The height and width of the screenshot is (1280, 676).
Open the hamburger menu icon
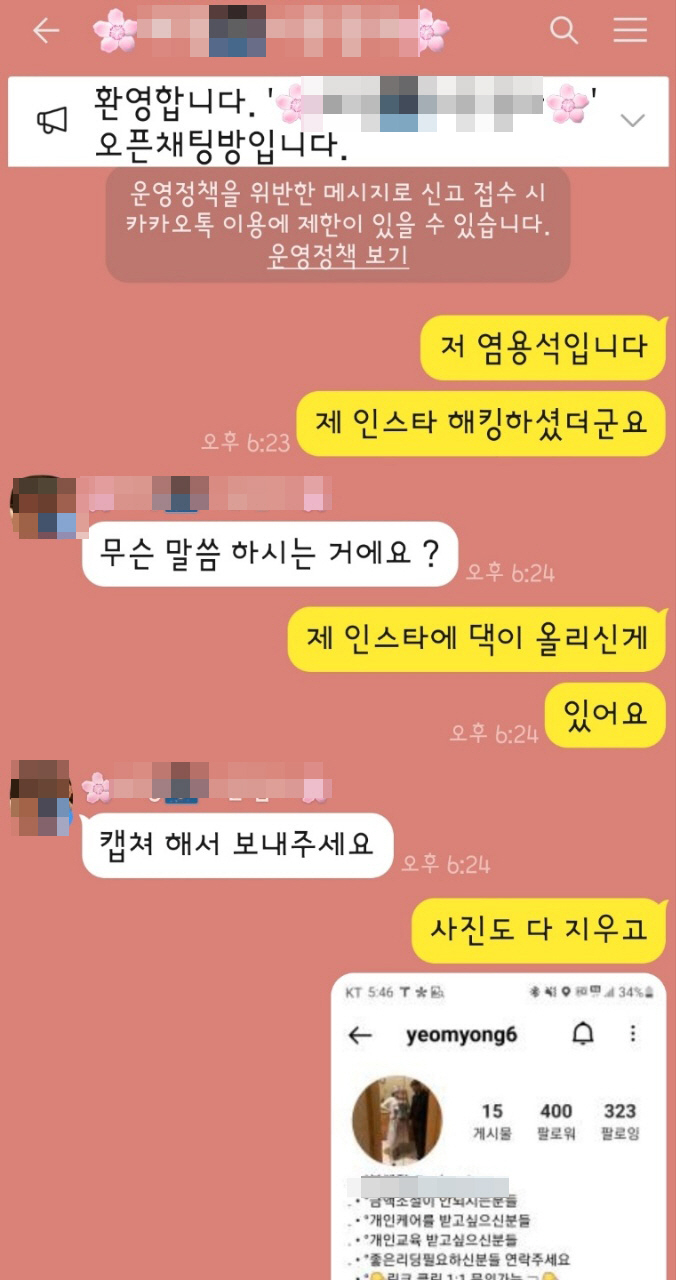630,31
